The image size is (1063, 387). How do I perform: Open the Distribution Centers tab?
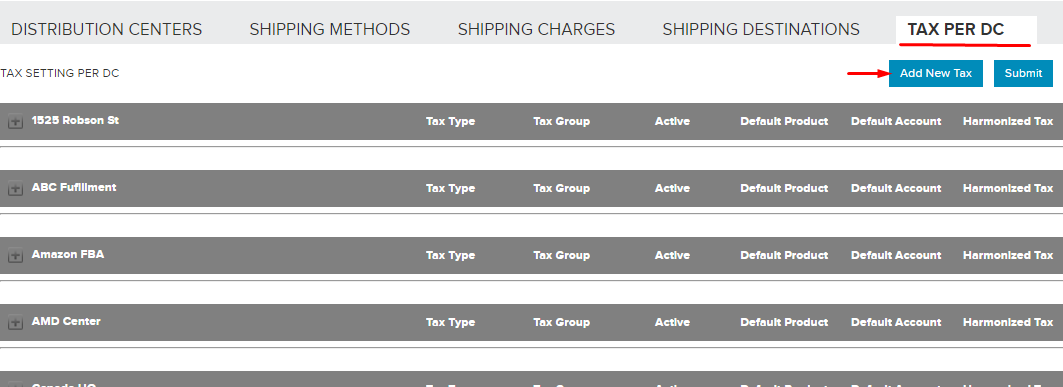[106, 29]
